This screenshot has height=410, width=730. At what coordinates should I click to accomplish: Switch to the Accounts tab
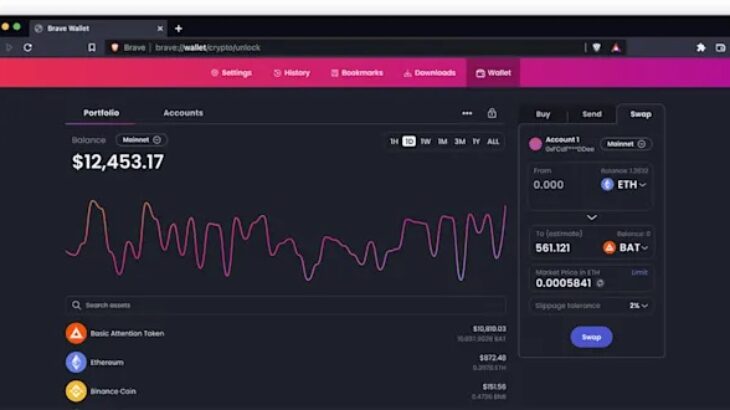click(x=183, y=113)
